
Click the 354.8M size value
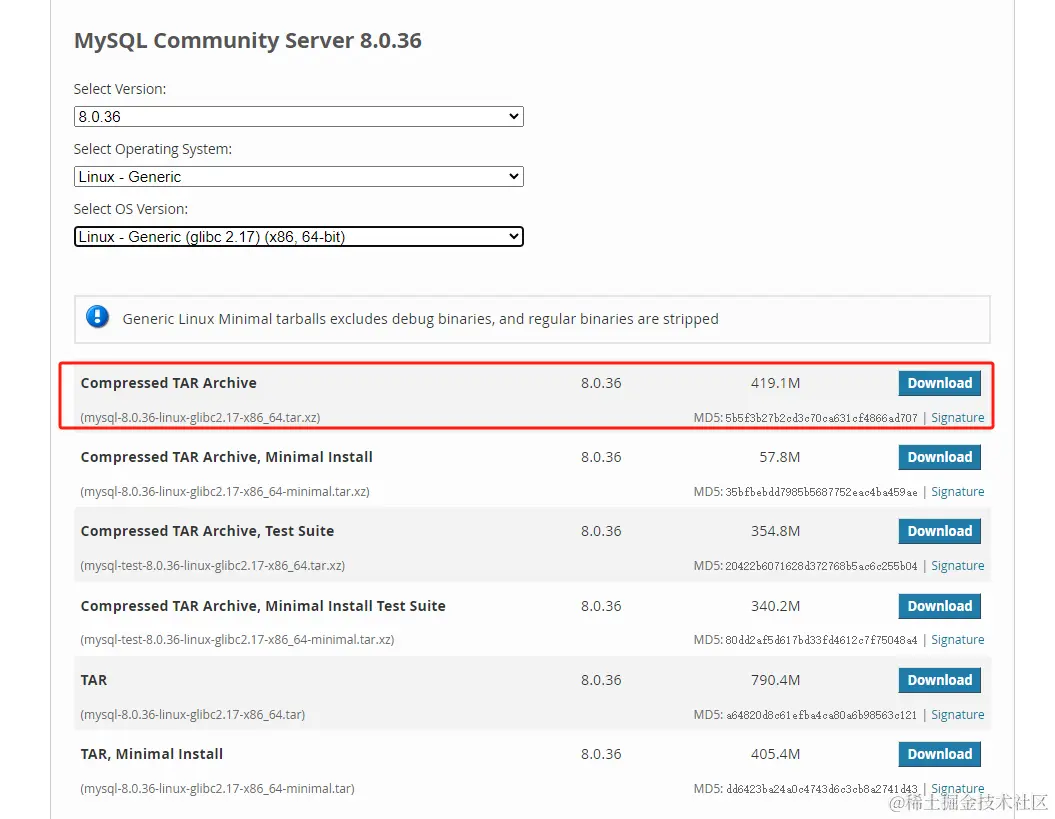pos(775,531)
